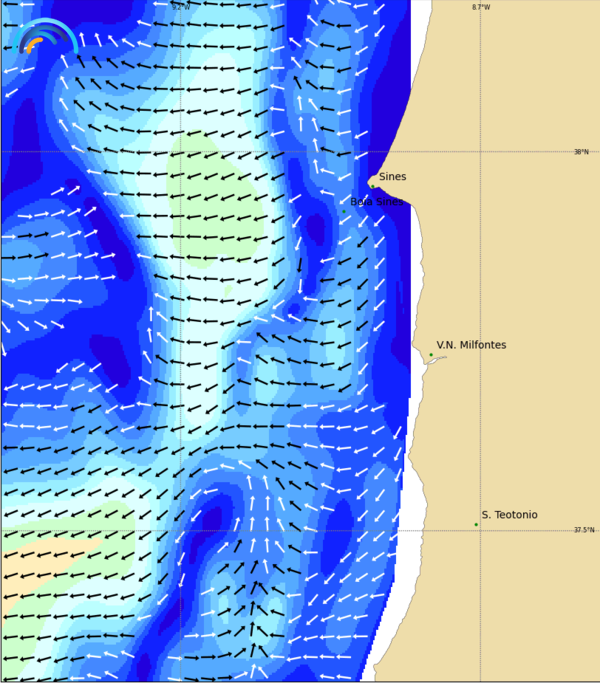
Task: Select the Beja Sines label
Action: (x=377, y=201)
